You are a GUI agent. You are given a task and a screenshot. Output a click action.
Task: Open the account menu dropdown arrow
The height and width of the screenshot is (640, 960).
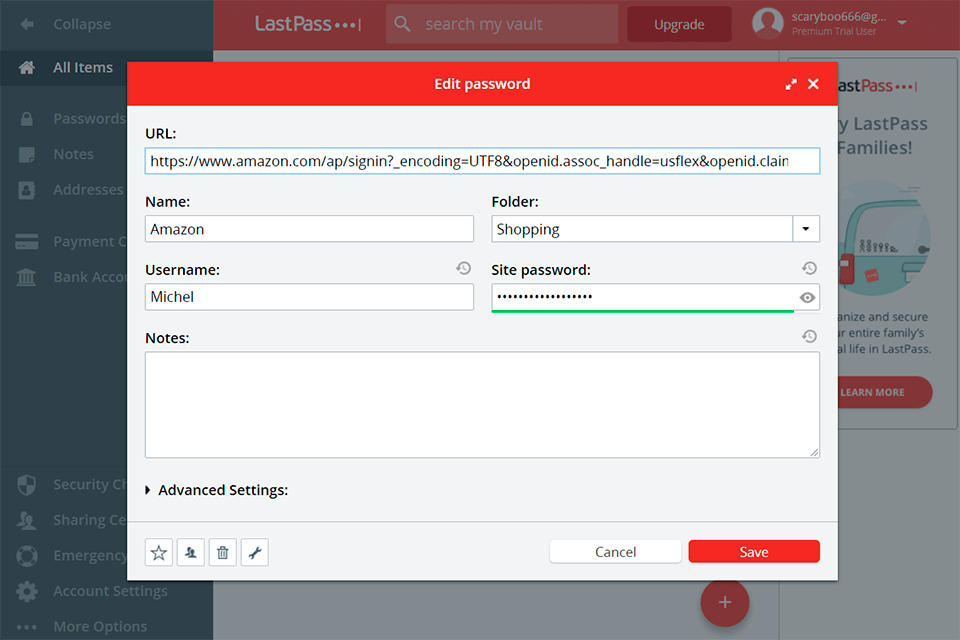tap(902, 22)
